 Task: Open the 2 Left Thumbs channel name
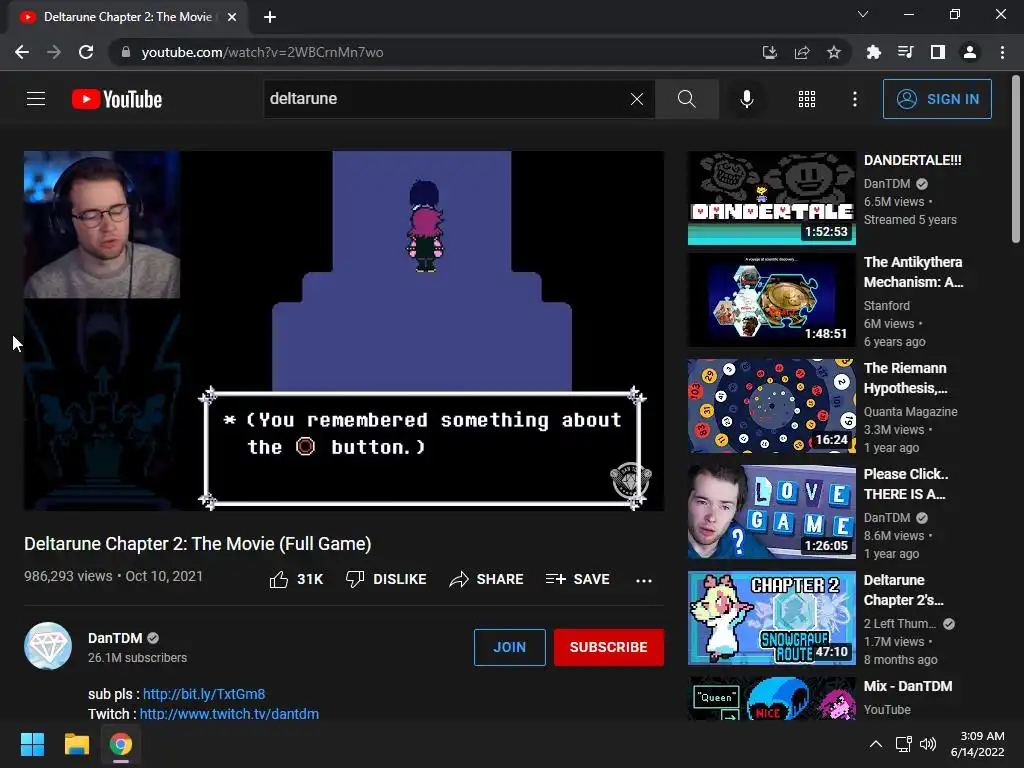(900, 624)
